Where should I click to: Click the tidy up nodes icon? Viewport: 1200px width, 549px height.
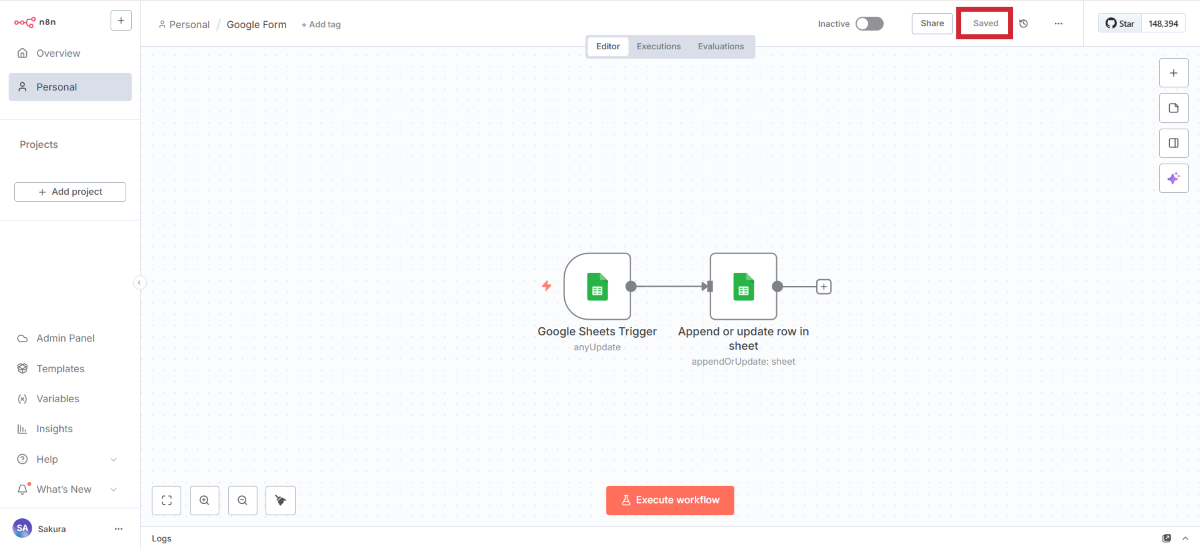click(x=280, y=500)
